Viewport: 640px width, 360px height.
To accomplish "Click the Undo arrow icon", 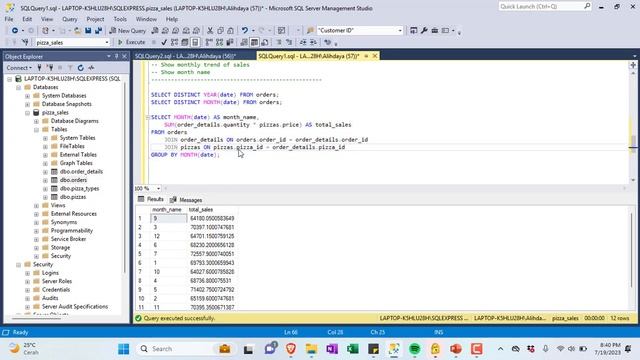I will click(x=244, y=31).
